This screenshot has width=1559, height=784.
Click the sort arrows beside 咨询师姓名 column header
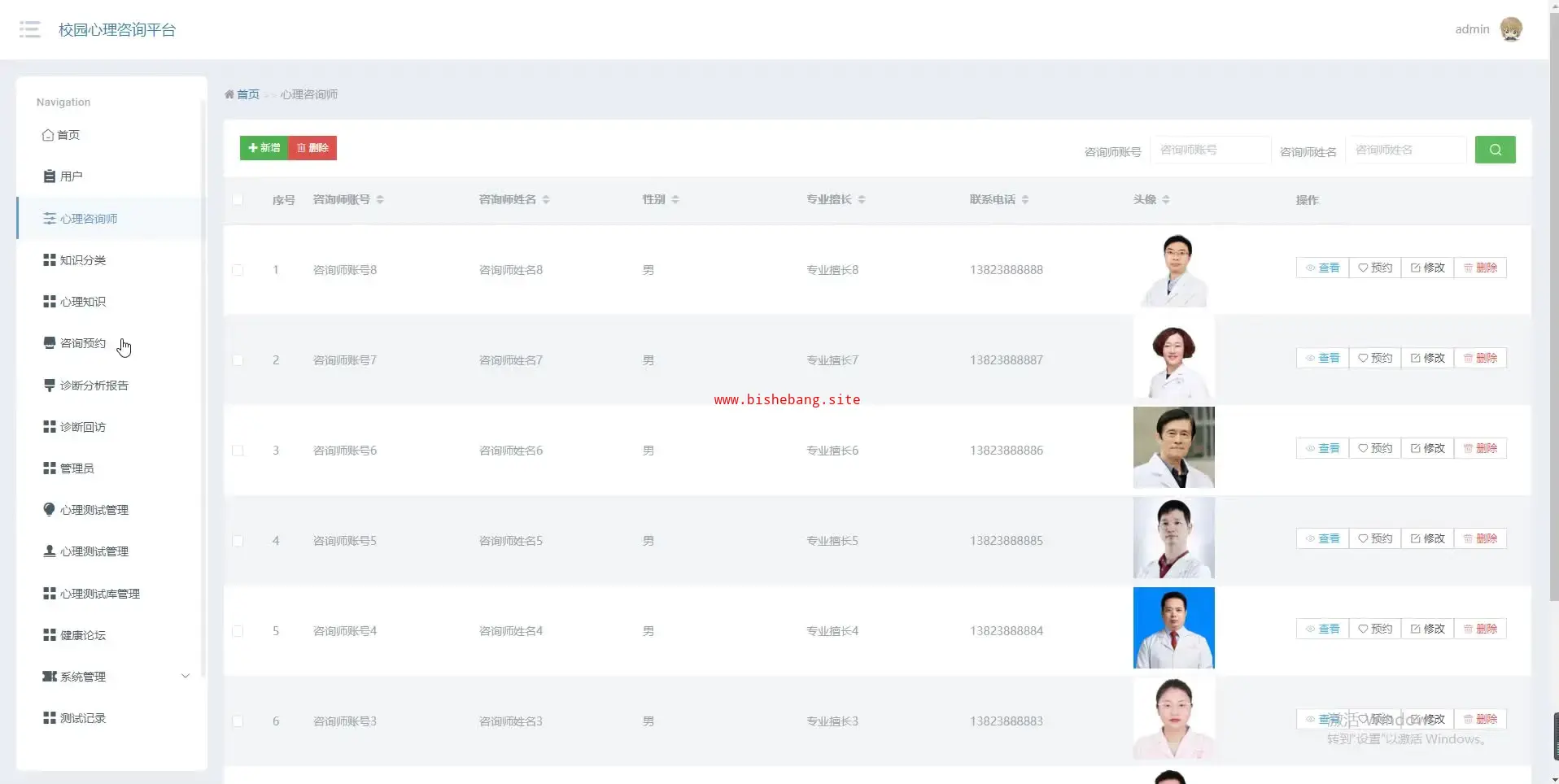tap(546, 200)
